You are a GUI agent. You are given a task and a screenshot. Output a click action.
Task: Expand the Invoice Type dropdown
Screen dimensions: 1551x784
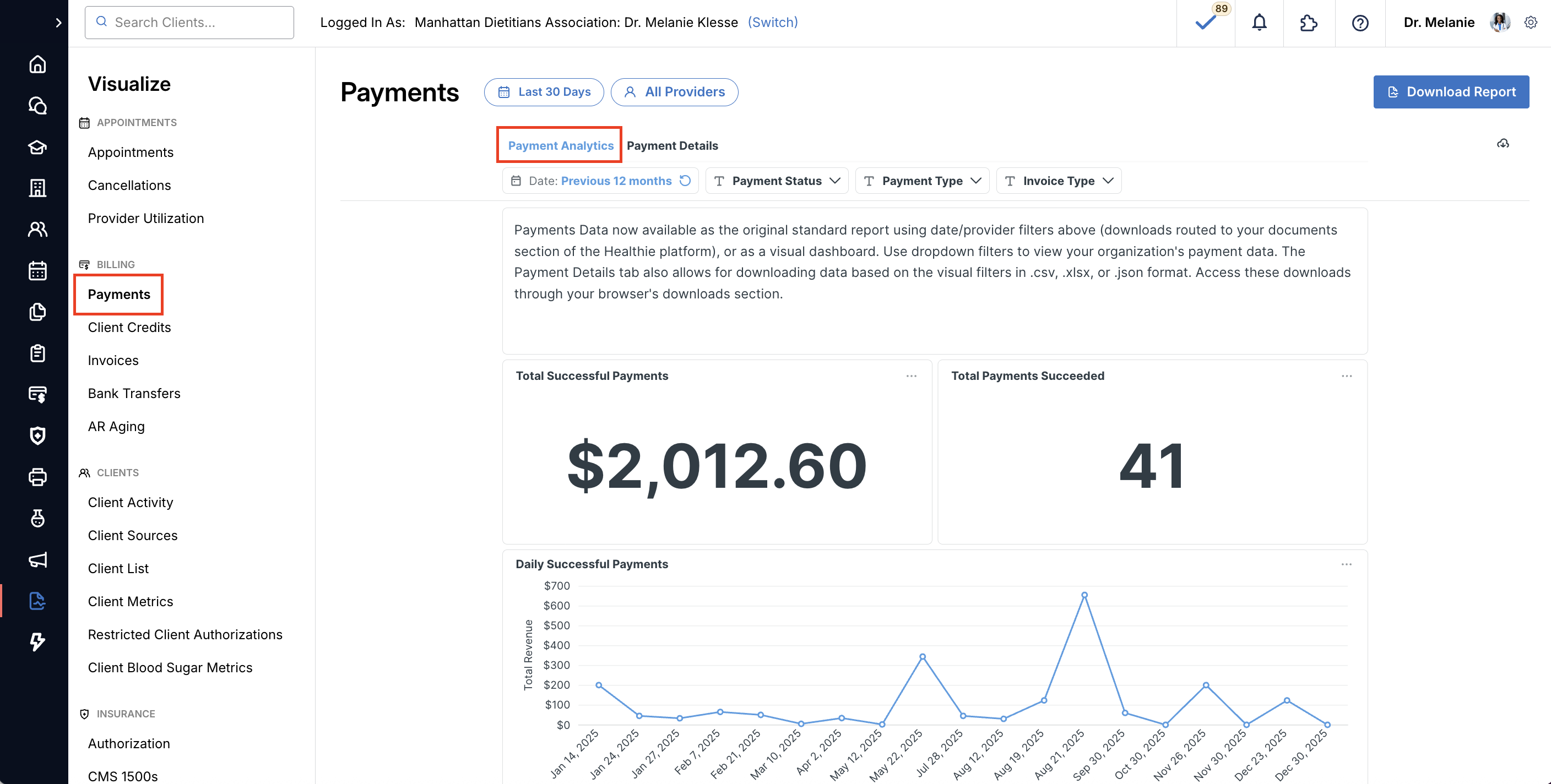[x=1059, y=181]
